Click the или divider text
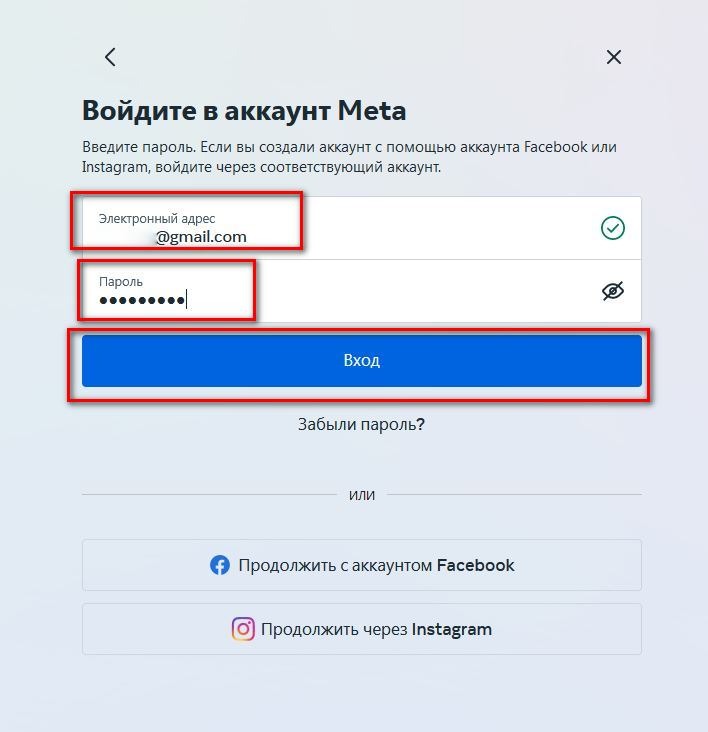708x732 pixels. point(361,494)
